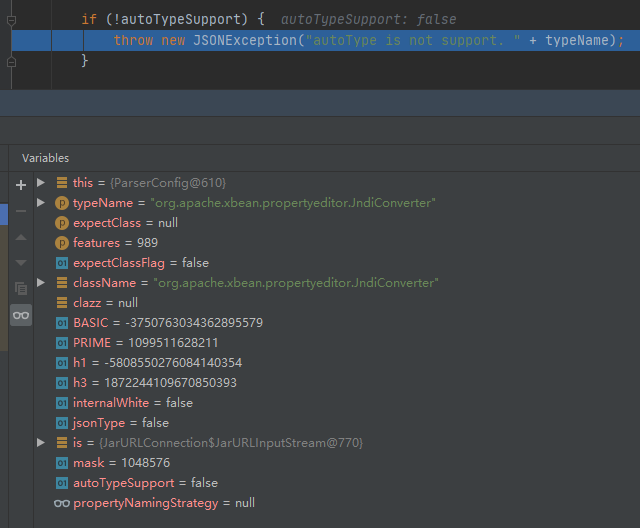Screen dimensions: 640x528
Task: Click the Remove Watch minus icon
Action: [x=20, y=211]
